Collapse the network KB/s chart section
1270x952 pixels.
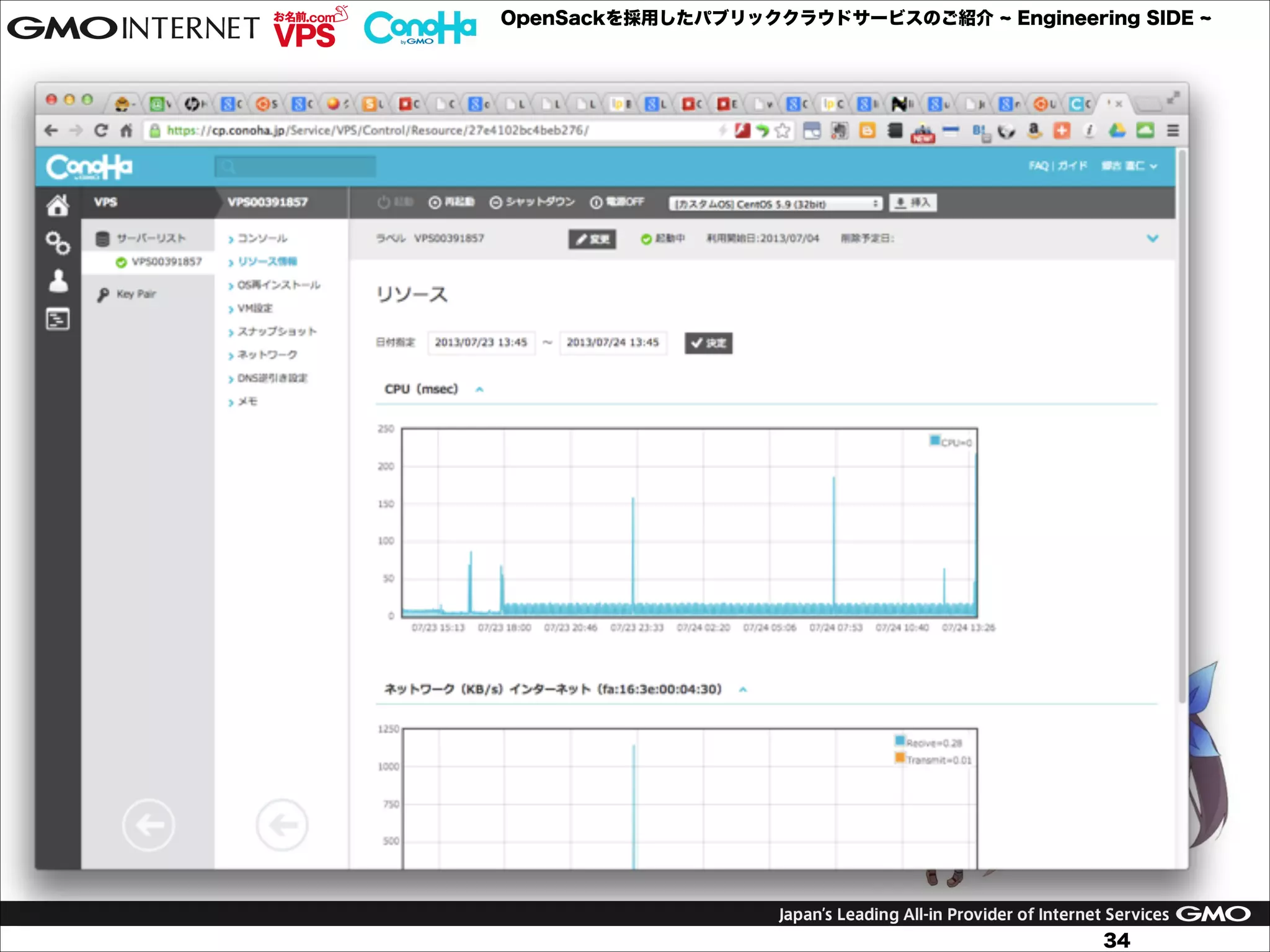point(743,690)
